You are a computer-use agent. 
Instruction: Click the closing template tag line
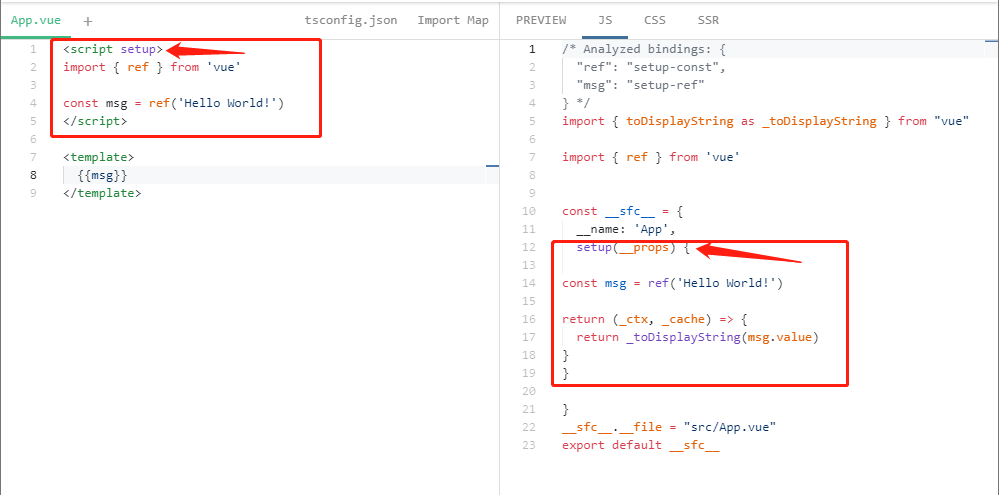[103, 193]
